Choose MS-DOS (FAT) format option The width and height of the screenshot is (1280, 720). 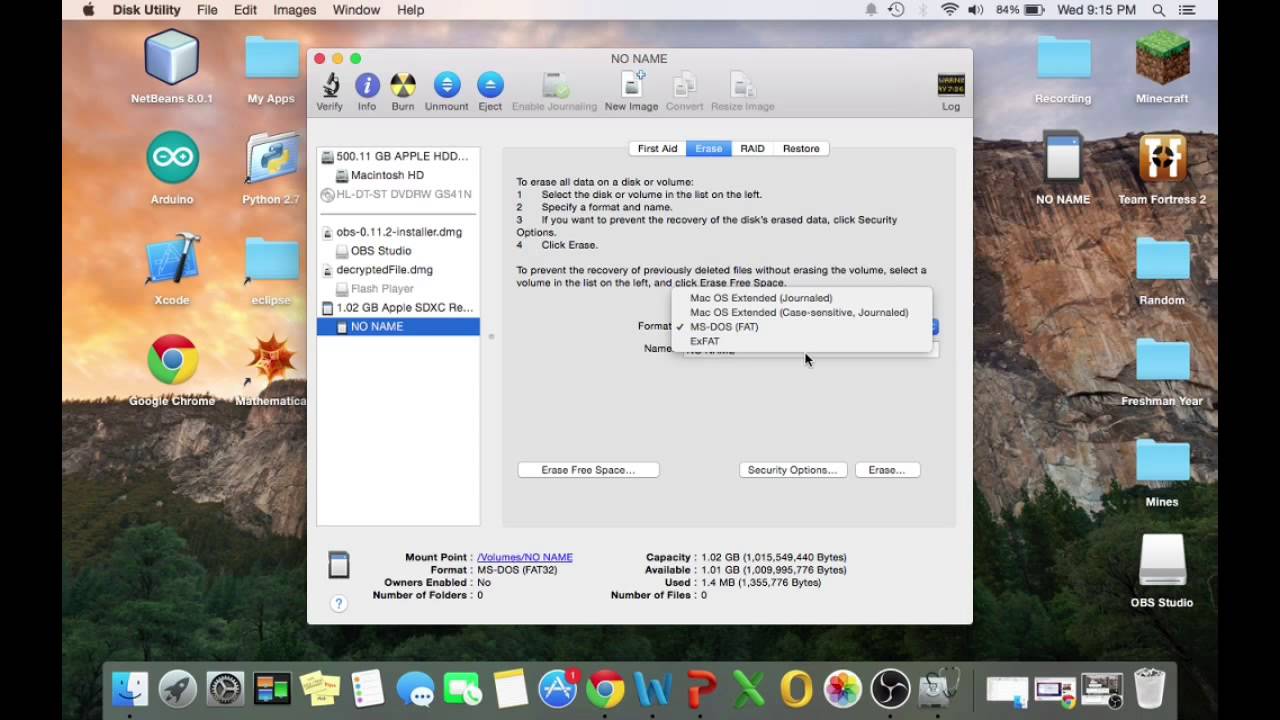[x=724, y=327]
